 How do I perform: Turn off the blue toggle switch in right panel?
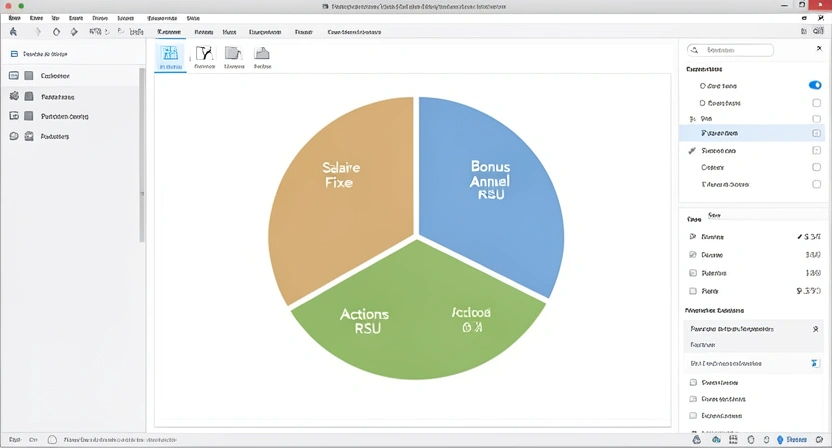(815, 86)
